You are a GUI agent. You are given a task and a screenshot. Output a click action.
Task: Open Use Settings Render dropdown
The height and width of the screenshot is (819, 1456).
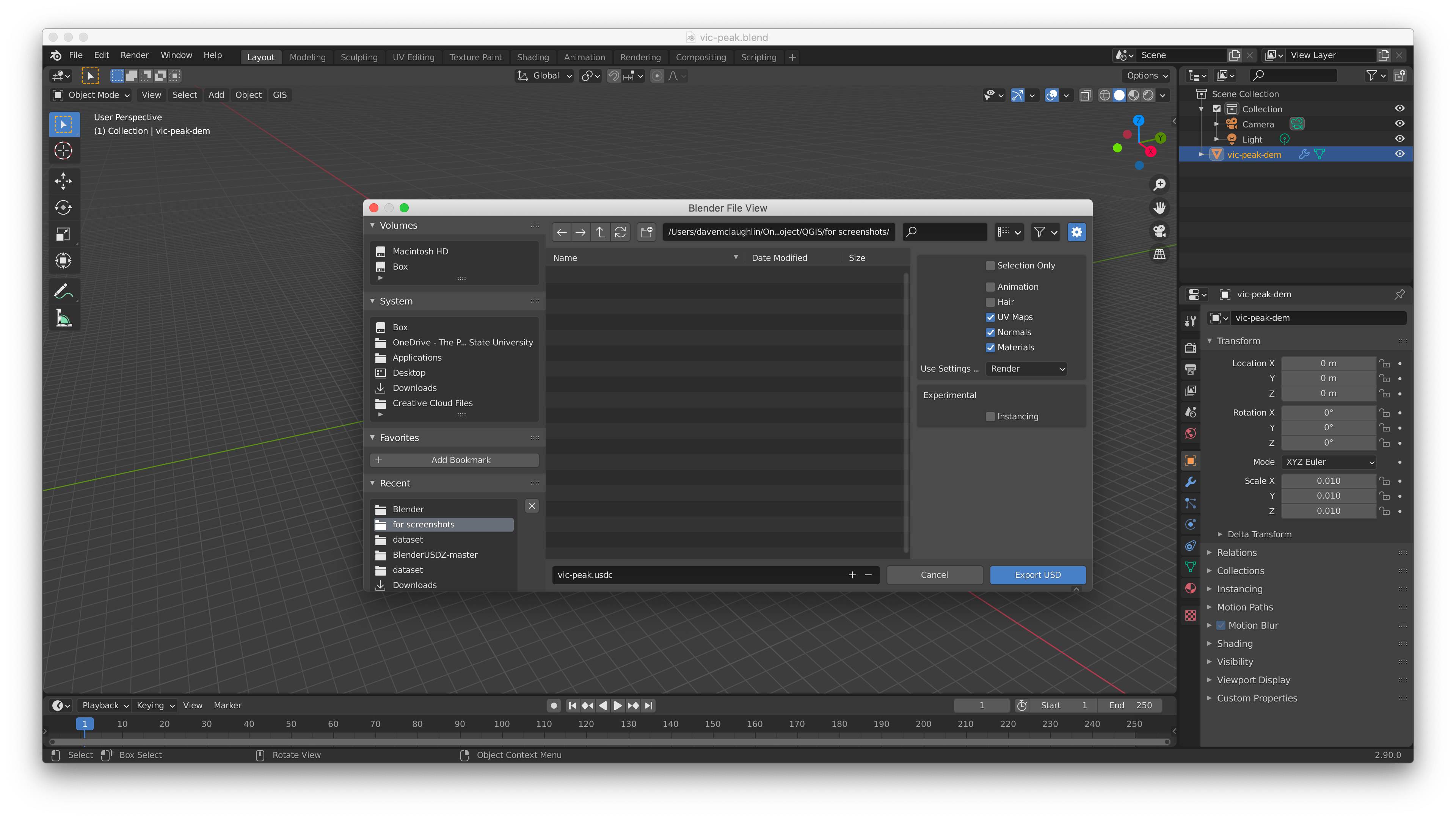(1026, 369)
